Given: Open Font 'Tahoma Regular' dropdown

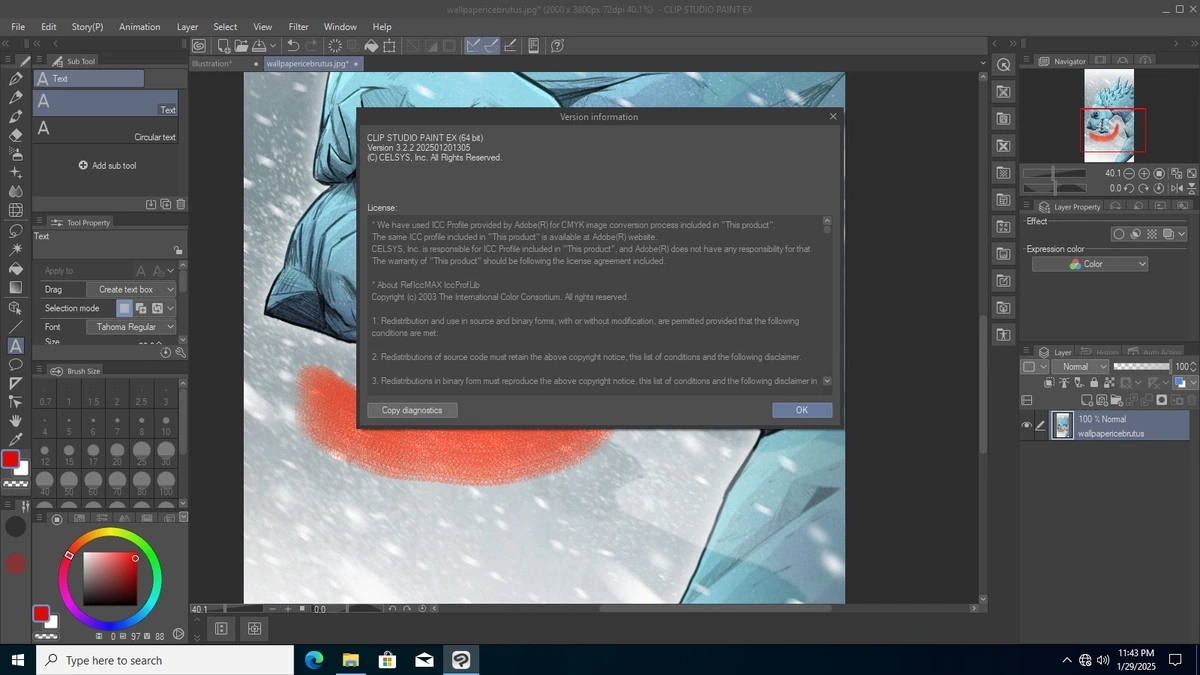Looking at the screenshot, I should click(x=130, y=327).
